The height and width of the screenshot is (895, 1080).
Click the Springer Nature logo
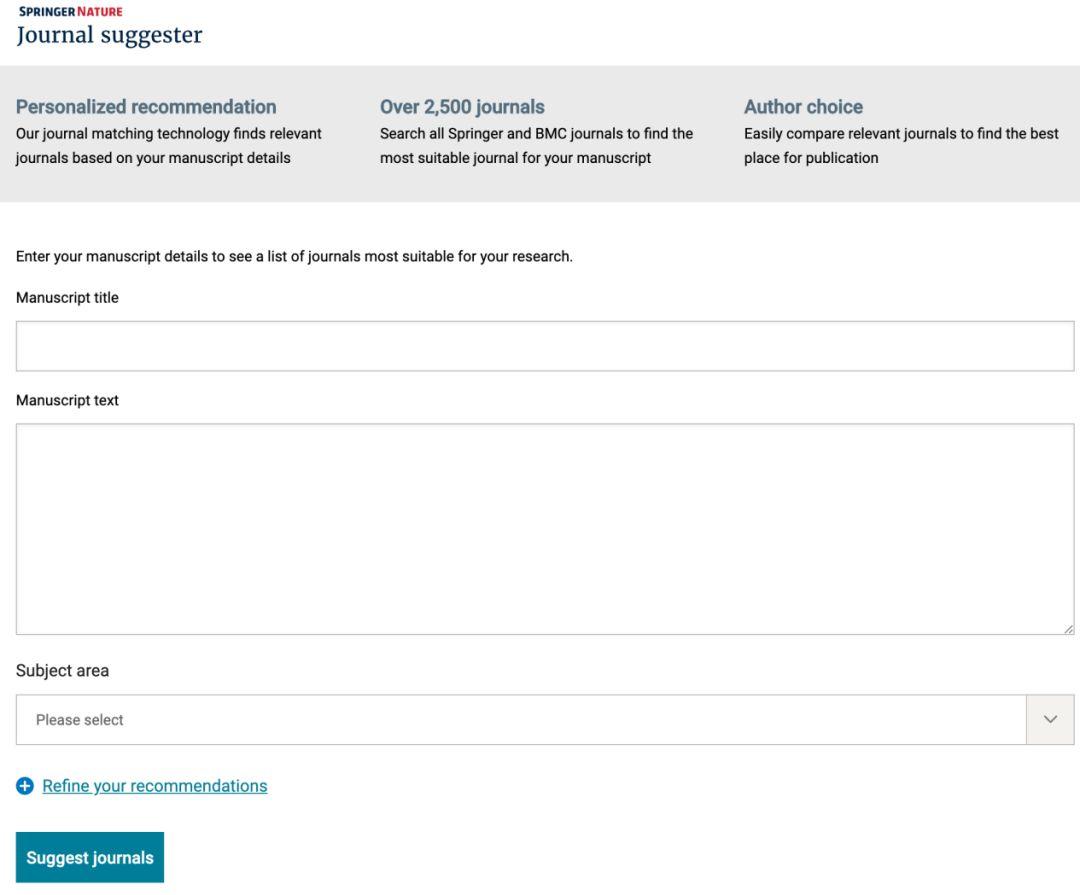[69, 12]
